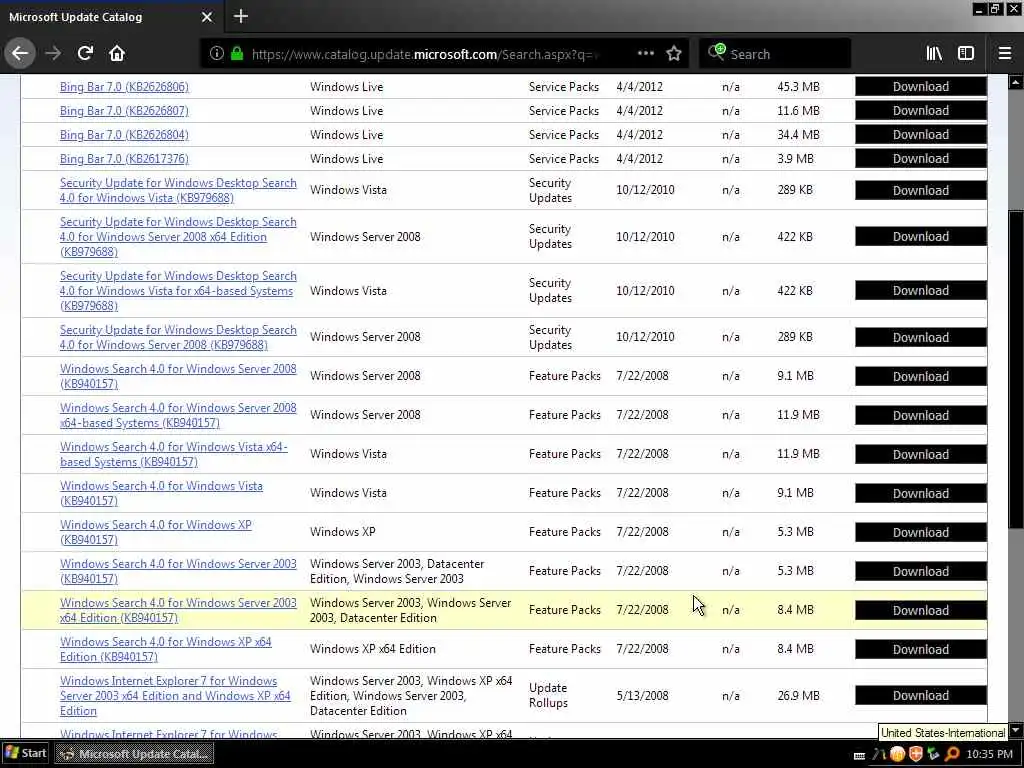Click the scrollbar up arrow
This screenshot has width=1024, height=768.
1016,82
